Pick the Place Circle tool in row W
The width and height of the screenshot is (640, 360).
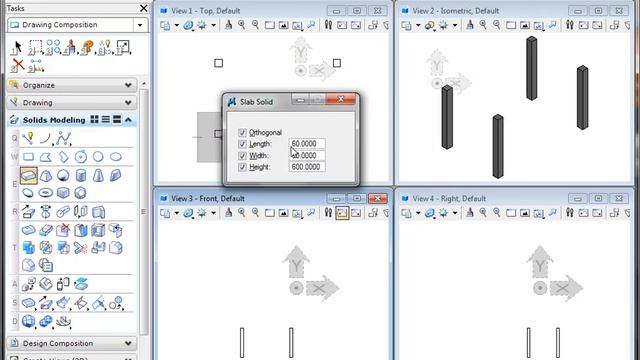(x=98, y=157)
